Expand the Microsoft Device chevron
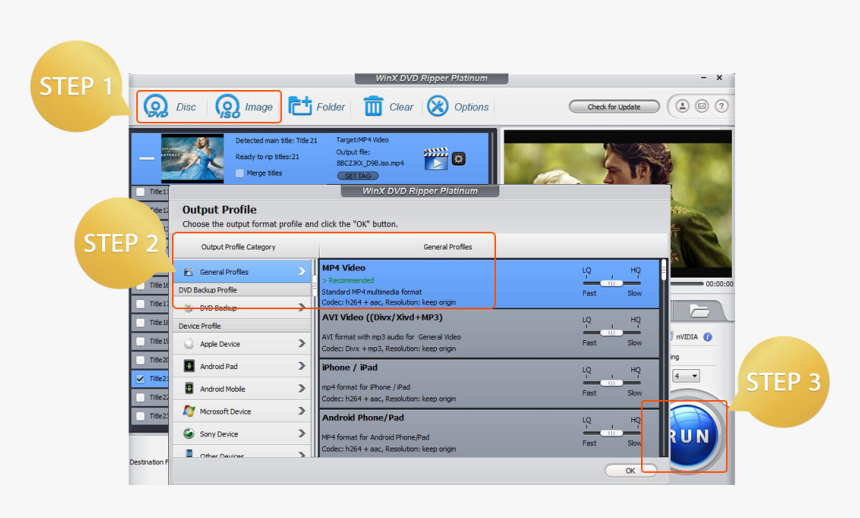Screen dimensions: 860x518 (x=302, y=411)
